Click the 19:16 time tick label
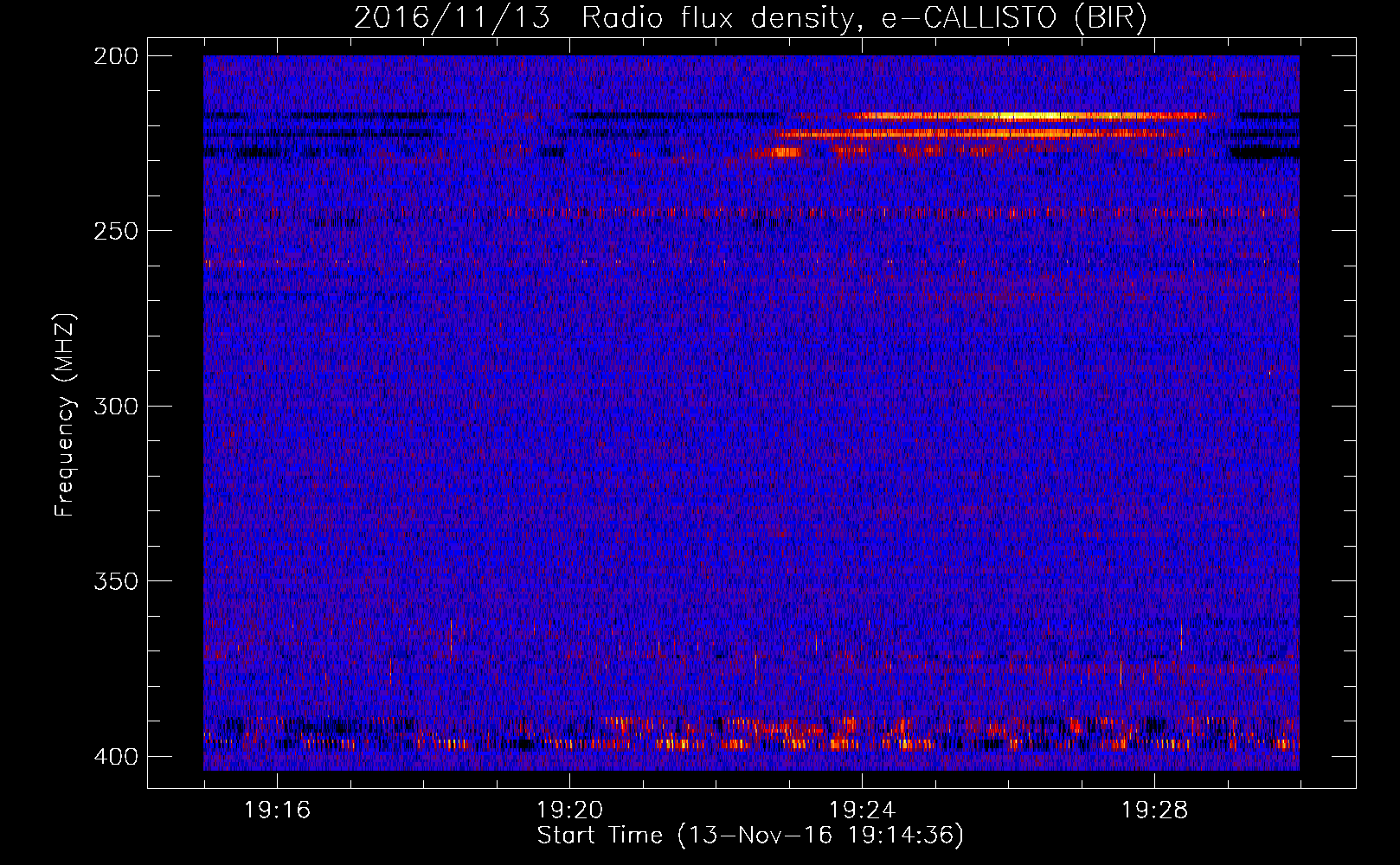The image size is (1400, 865). (277, 811)
